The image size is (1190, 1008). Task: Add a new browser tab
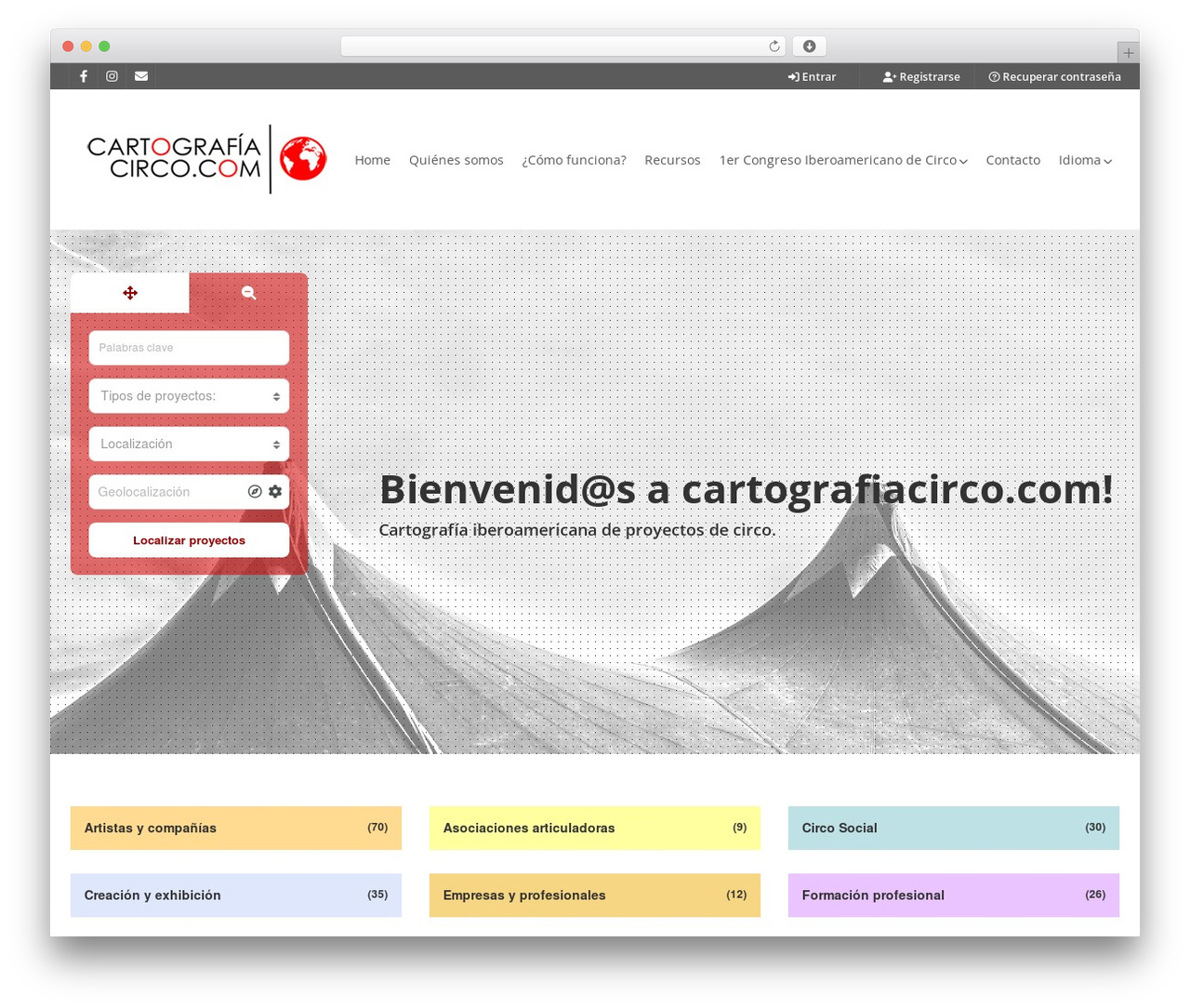tap(1129, 53)
